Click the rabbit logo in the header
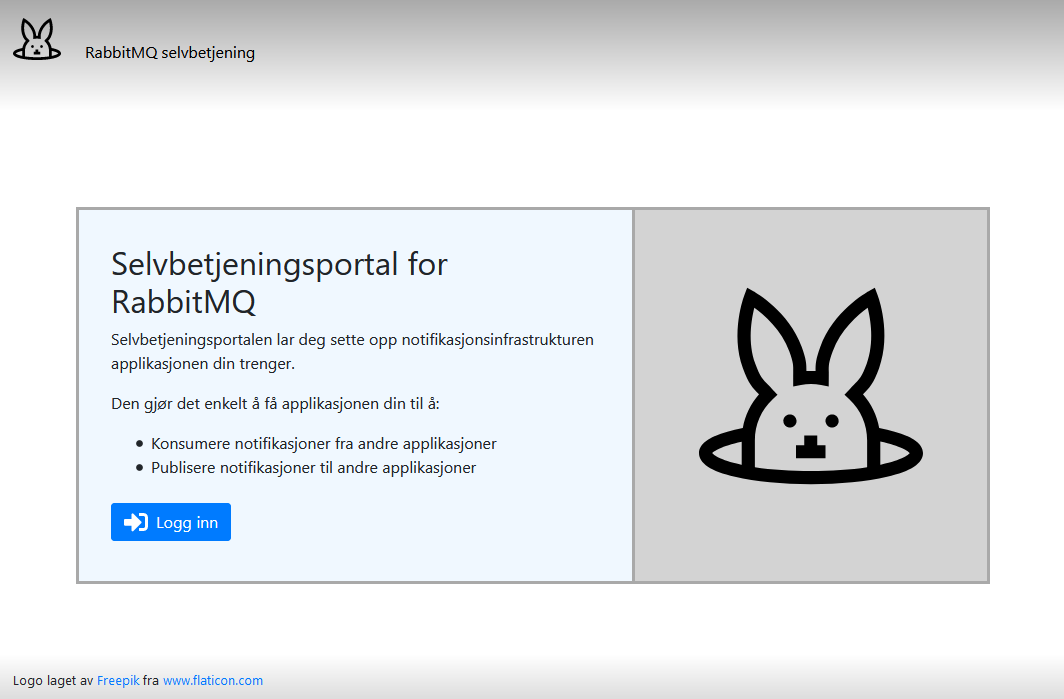Viewport: 1064px width, 699px height. click(x=37, y=39)
